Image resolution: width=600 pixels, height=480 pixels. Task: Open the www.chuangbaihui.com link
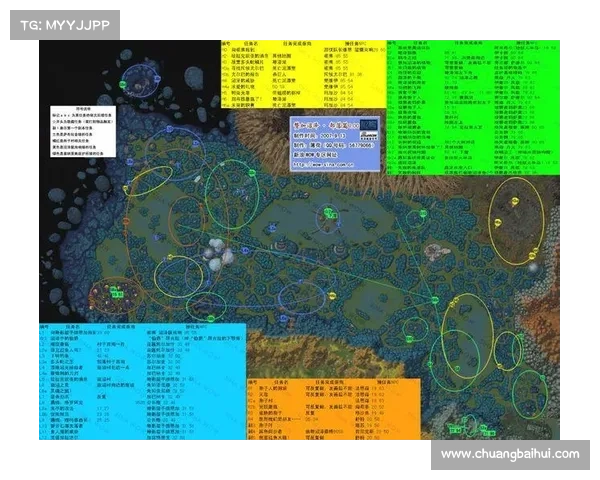tap(510, 454)
